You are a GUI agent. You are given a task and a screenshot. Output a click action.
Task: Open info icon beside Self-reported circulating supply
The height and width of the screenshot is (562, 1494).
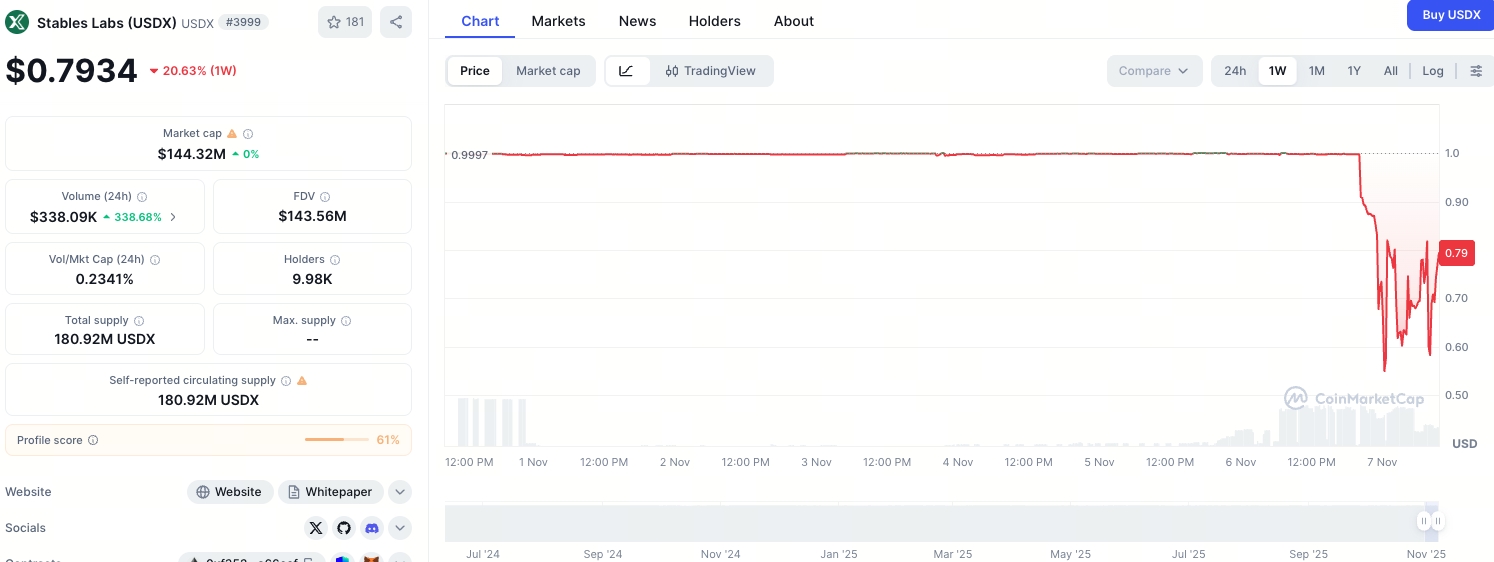click(x=286, y=381)
